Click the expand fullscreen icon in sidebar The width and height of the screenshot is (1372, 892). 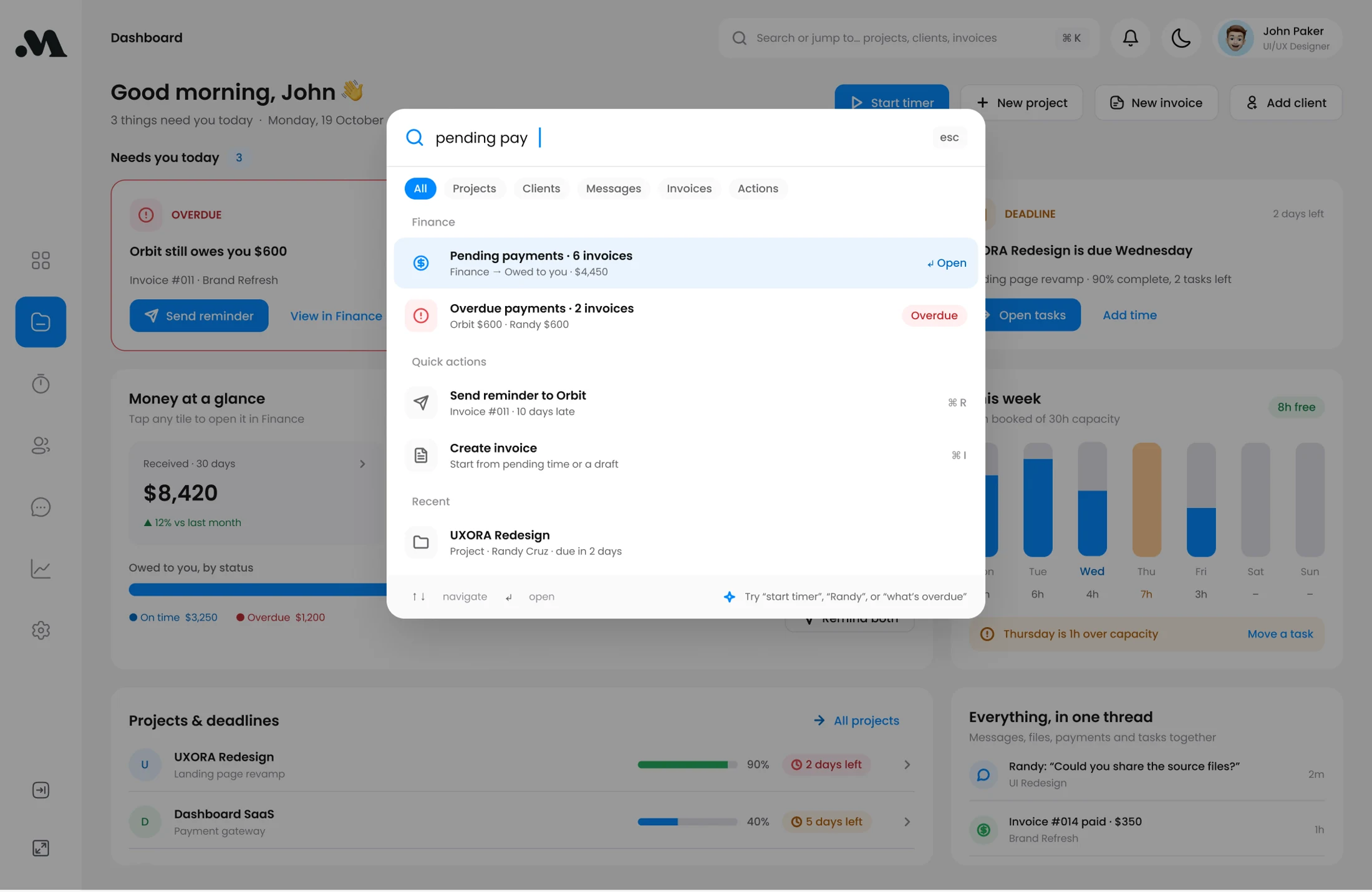(x=41, y=848)
